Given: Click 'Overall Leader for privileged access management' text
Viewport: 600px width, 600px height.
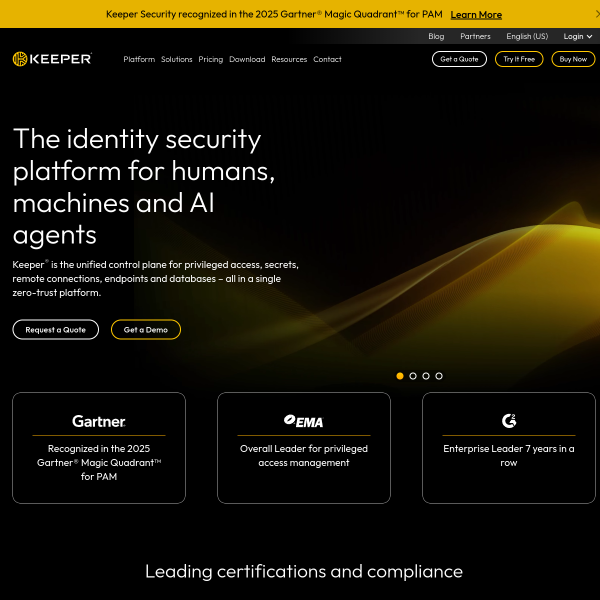Looking at the screenshot, I should 304,455.
